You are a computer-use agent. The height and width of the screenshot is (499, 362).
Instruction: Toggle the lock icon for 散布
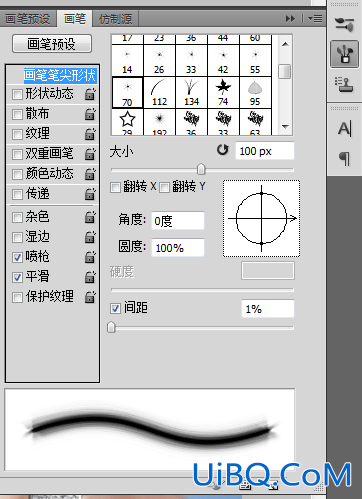click(x=90, y=114)
